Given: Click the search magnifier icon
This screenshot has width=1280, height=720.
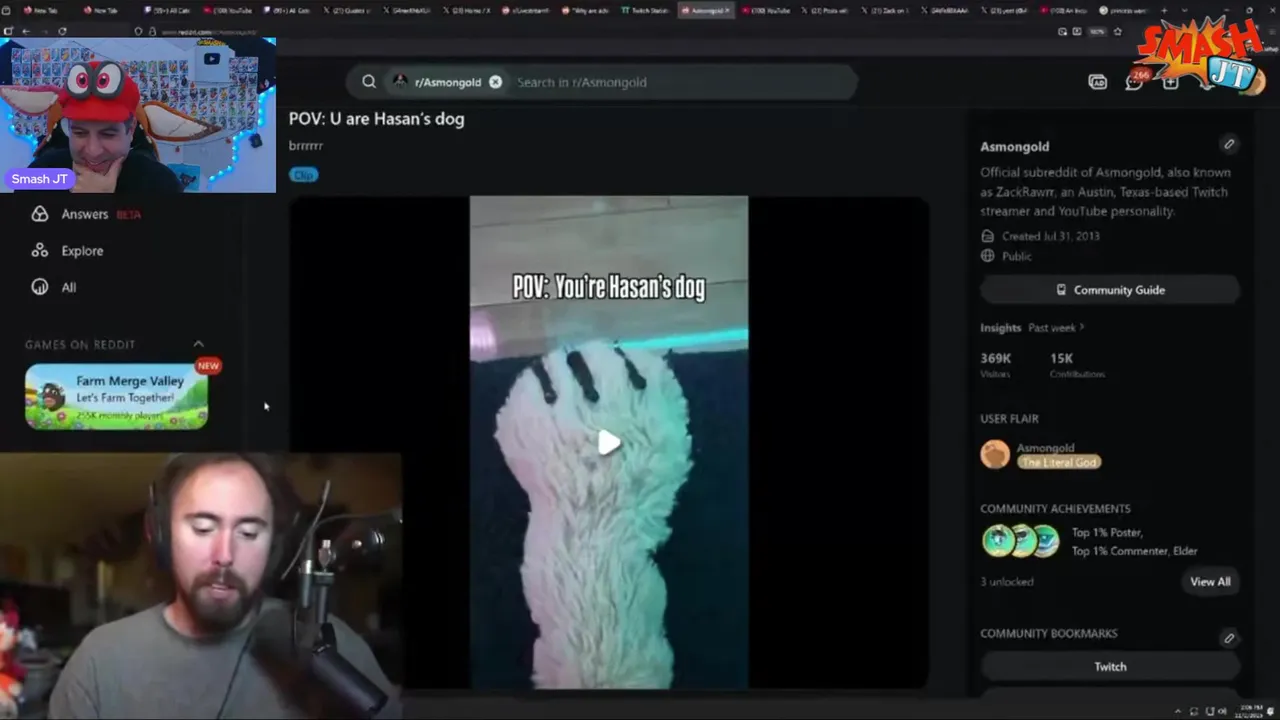Looking at the screenshot, I should tap(369, 82).
